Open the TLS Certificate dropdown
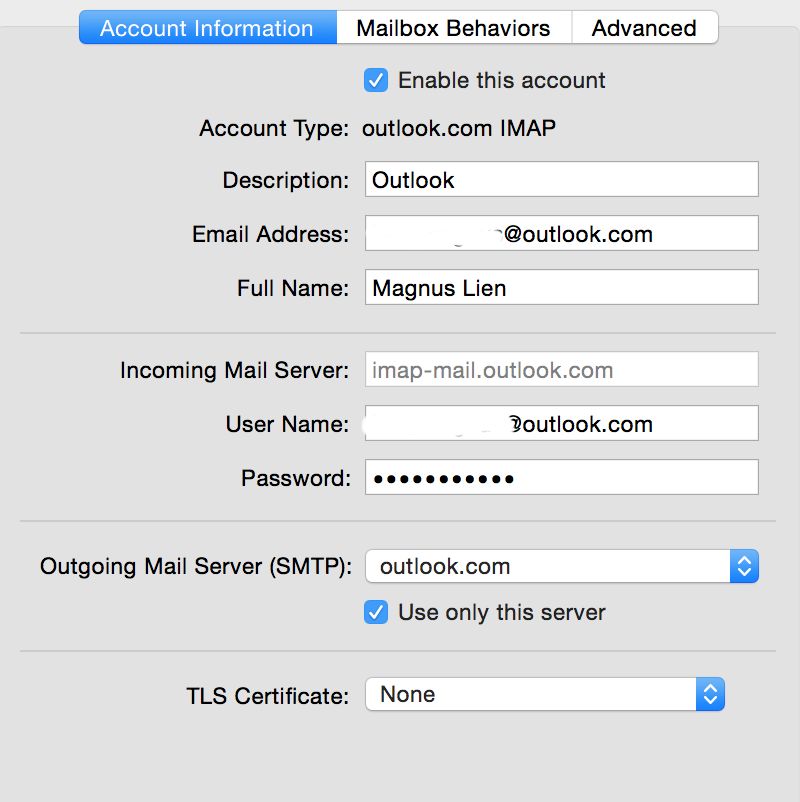 point(545,694)
